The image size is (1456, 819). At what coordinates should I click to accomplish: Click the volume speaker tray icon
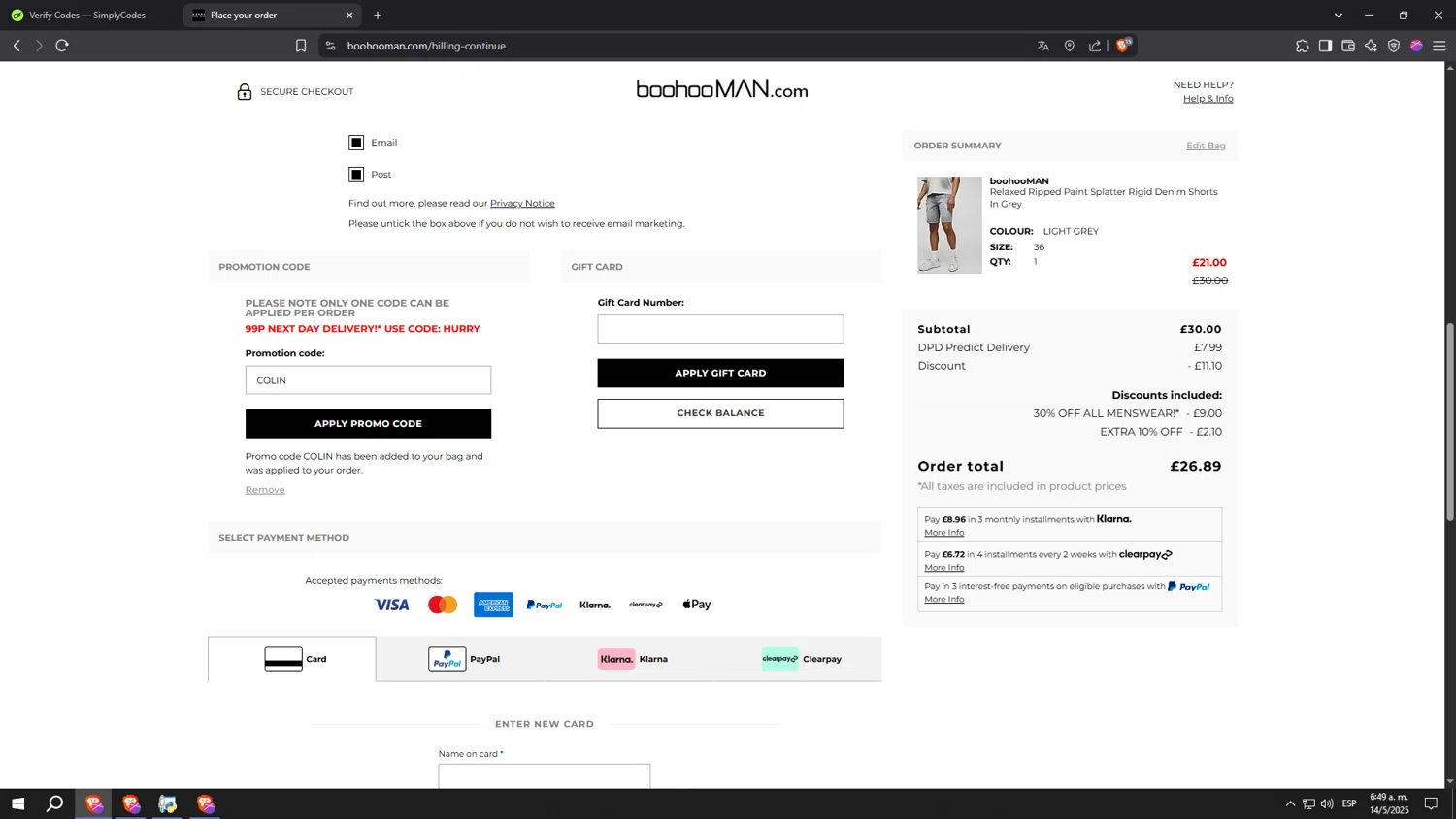[1327, 803]
